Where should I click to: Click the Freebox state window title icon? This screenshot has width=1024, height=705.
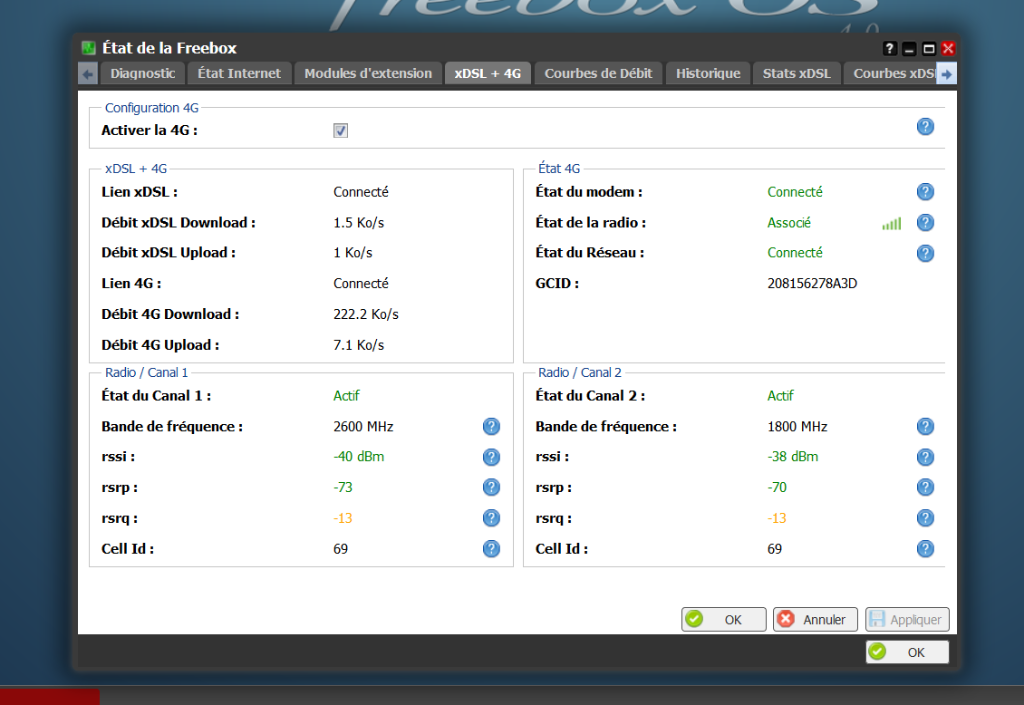[x=88, y=48]
